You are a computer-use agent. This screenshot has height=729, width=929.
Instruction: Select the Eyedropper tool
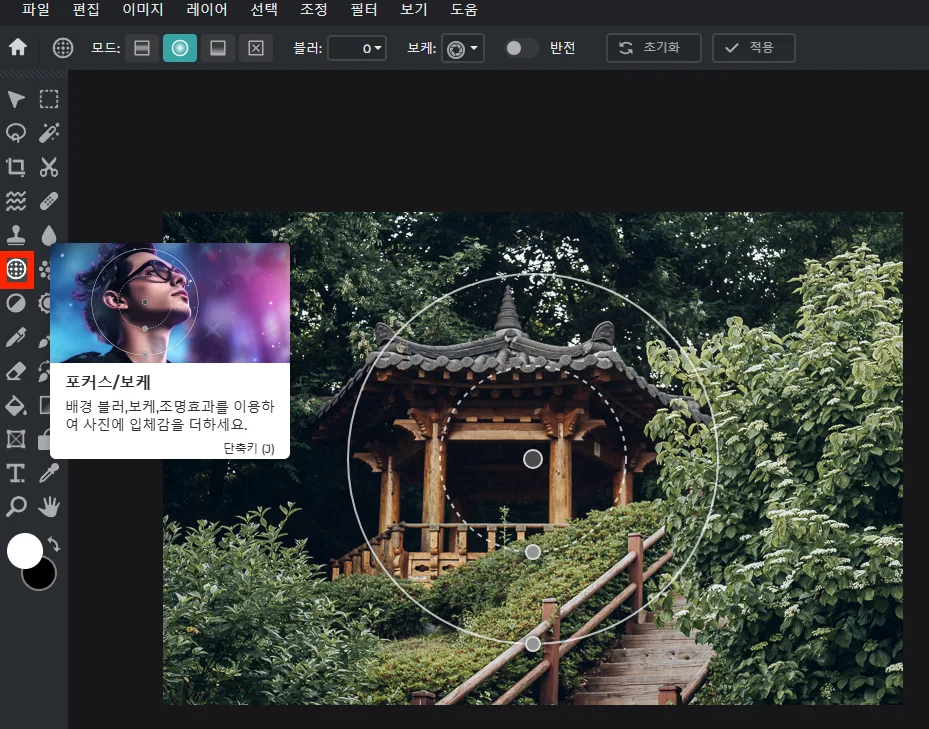50,473
